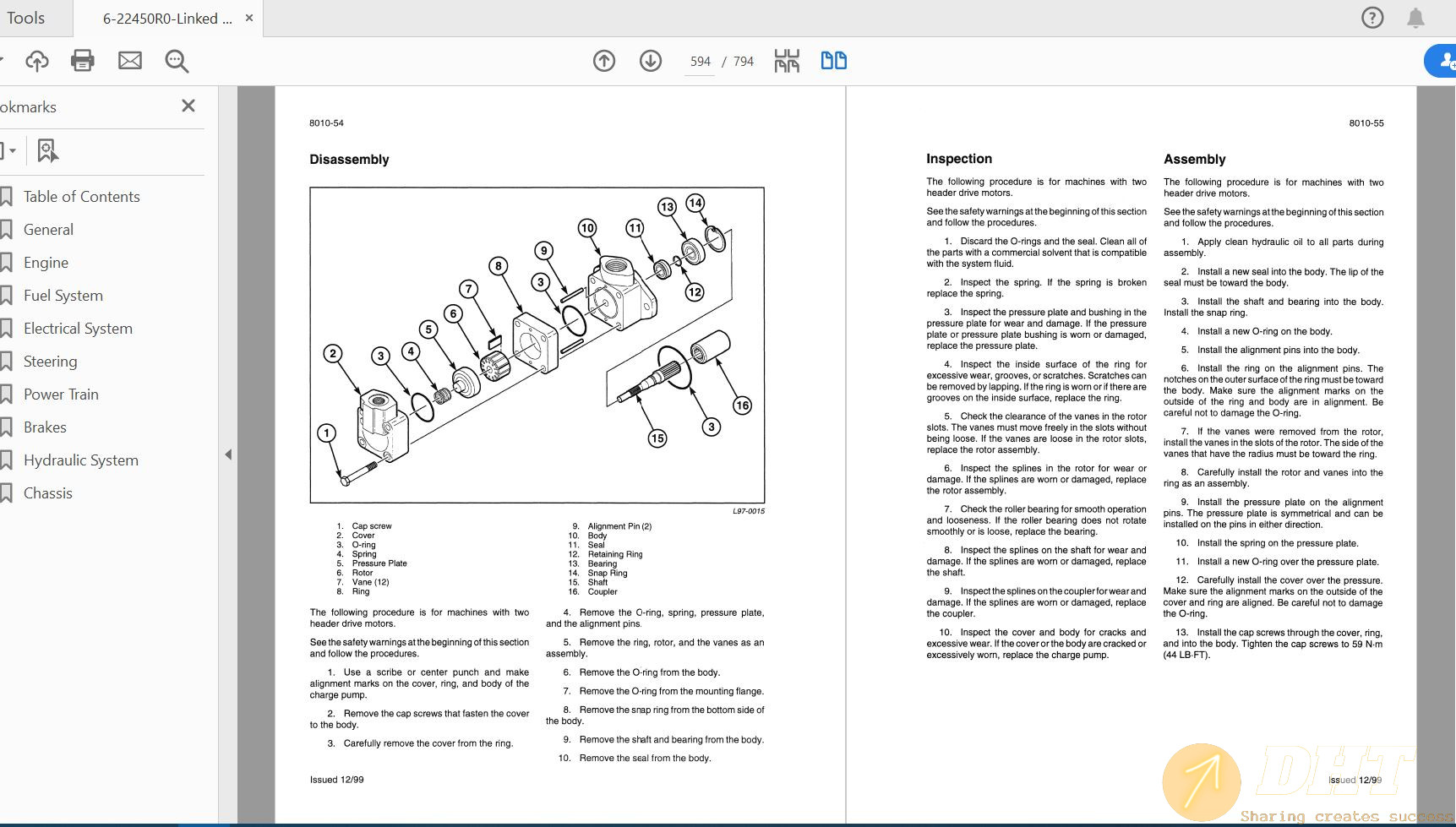Click the upload to cloud icon
The width and height of the screenshot is (1456, 827).
pos(37,61)
